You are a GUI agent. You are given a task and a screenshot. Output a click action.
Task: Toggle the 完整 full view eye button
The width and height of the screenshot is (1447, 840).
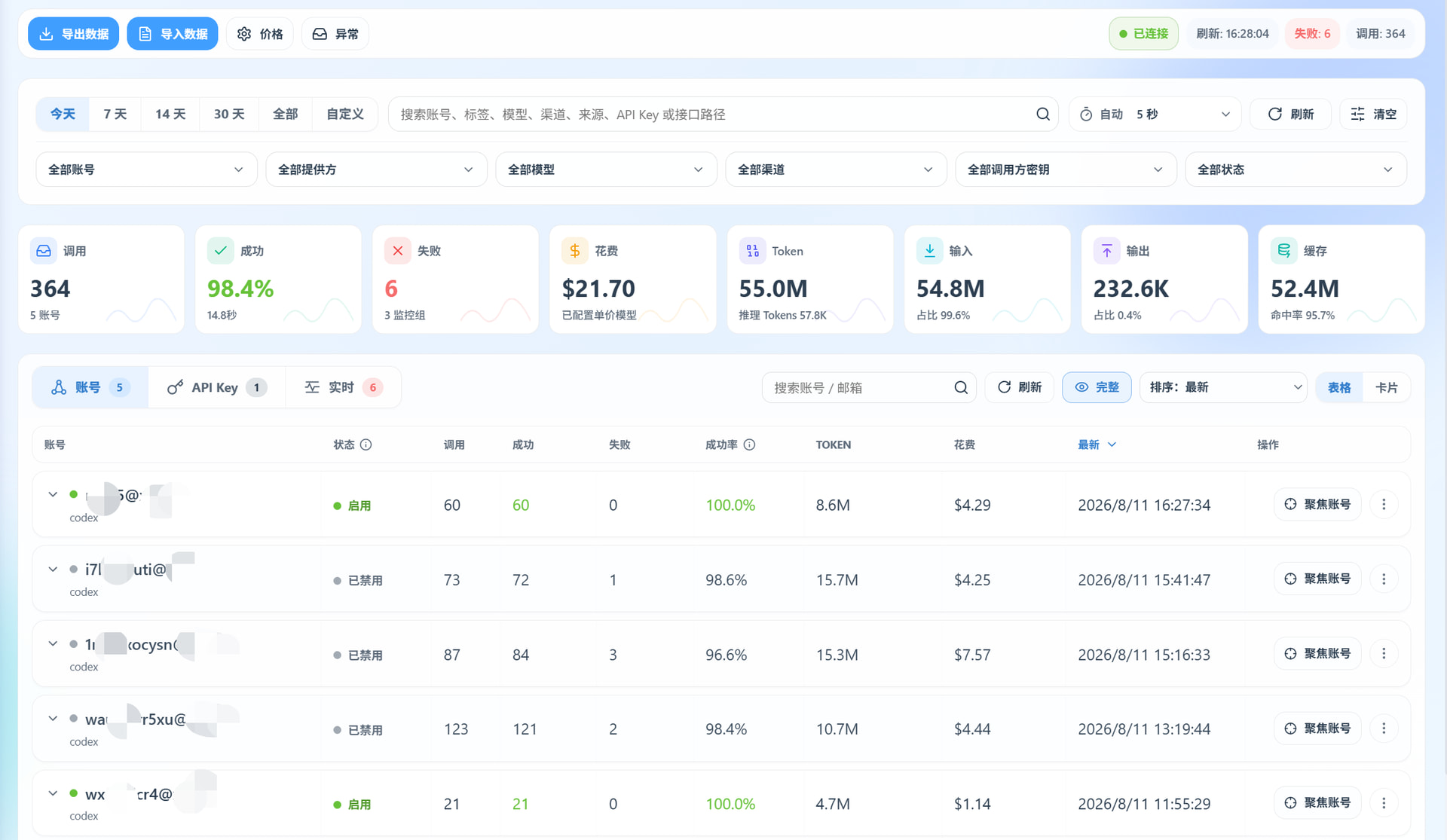point(1097,387)
